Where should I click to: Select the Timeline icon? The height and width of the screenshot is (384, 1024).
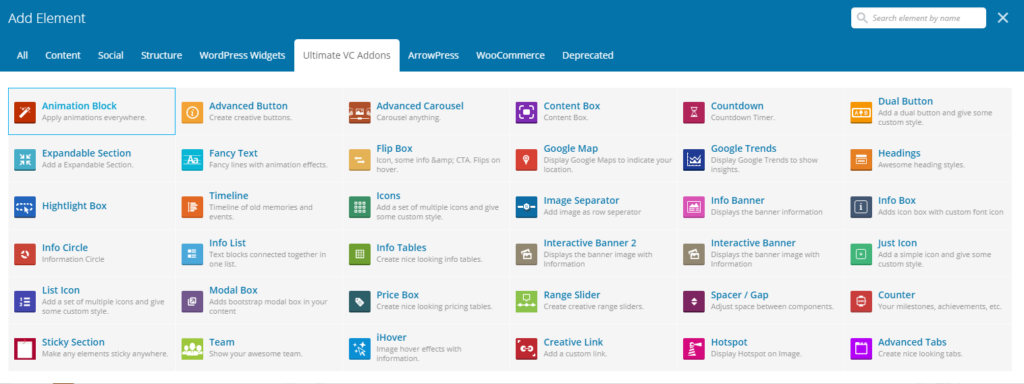click(192, 206)
